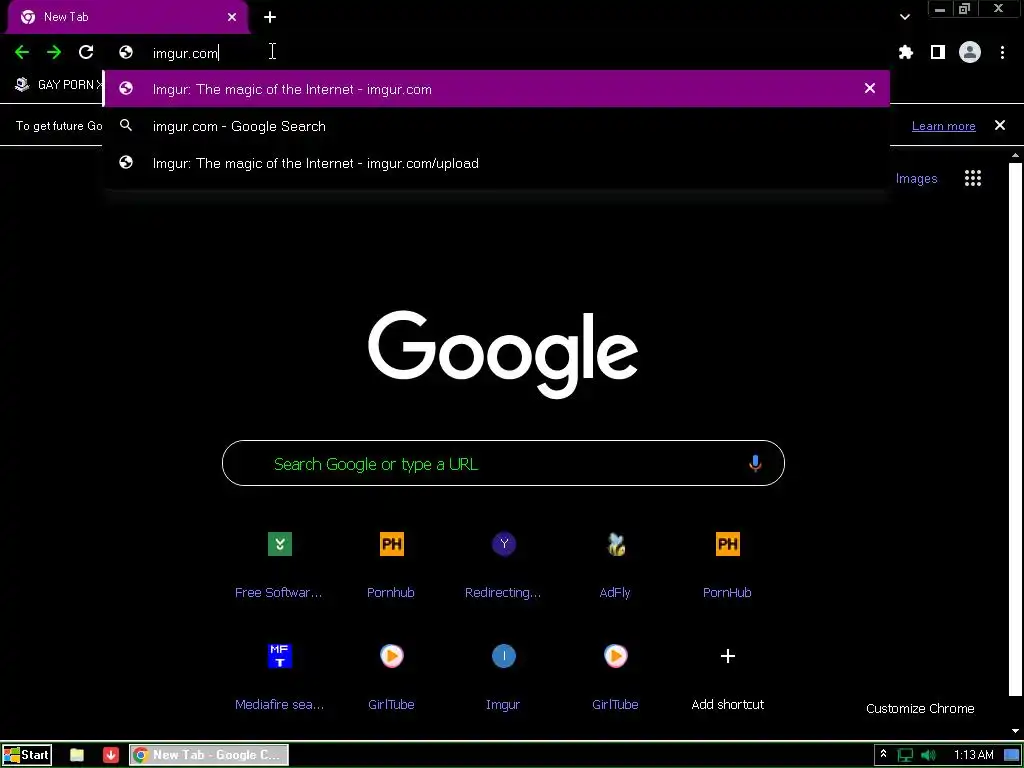The height and width of the screenshot is (768, 1024).
Task: Reload the page with the refresh icon
Action: (86, 52)
